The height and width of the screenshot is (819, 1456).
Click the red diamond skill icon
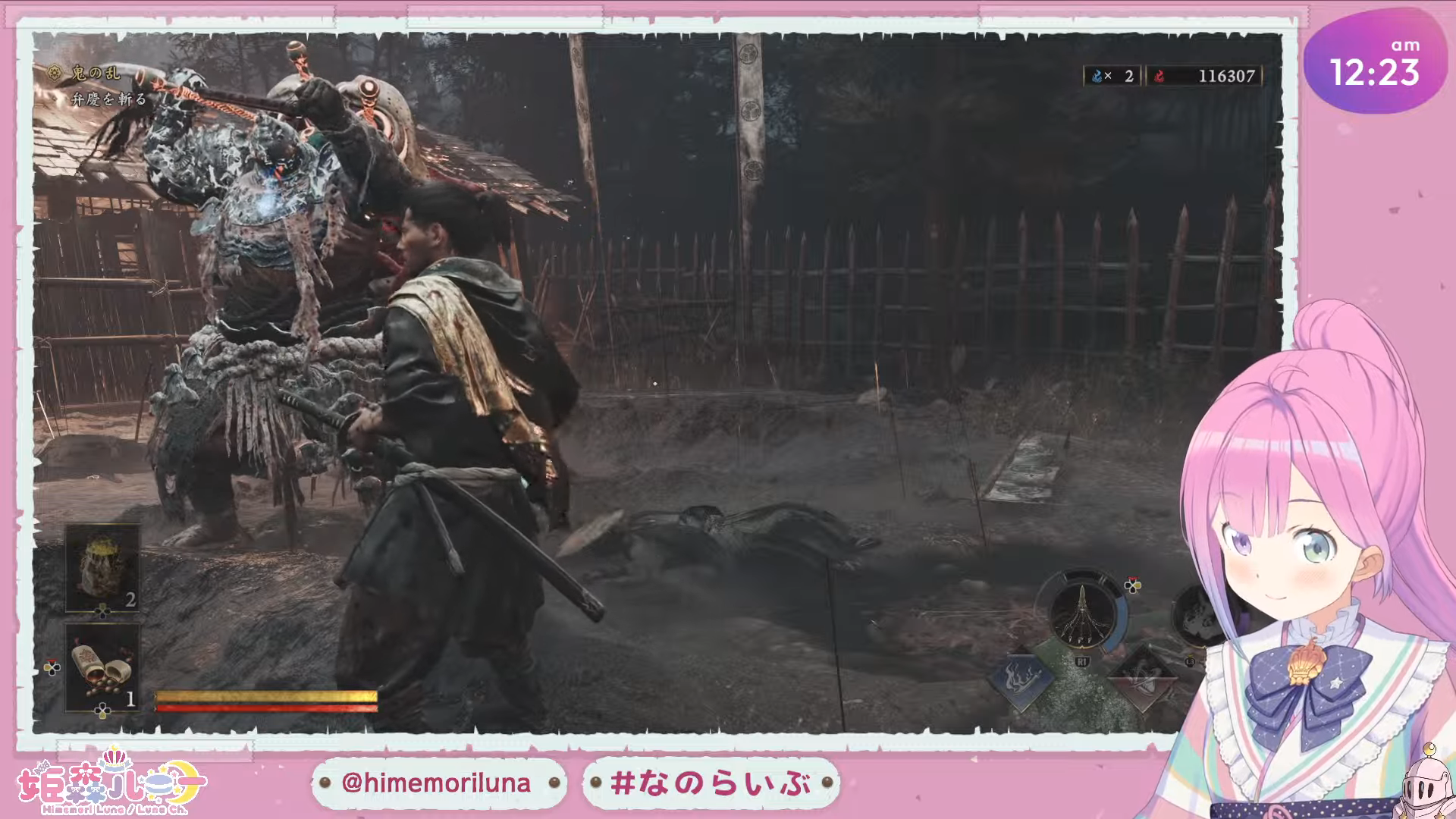pyautogui.click(x=1141, y=677)
